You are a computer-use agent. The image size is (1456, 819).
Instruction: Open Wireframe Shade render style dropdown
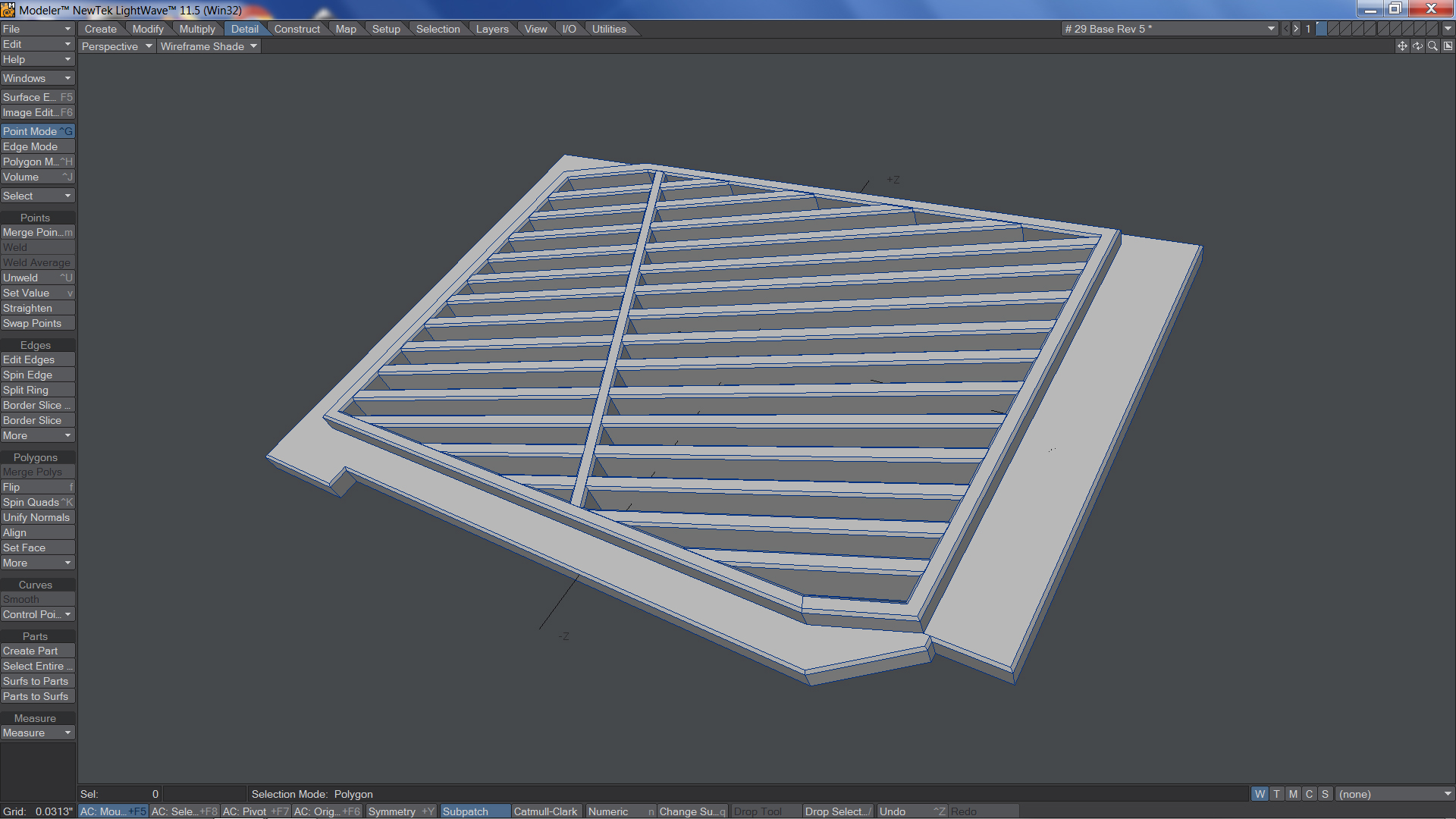209,46
